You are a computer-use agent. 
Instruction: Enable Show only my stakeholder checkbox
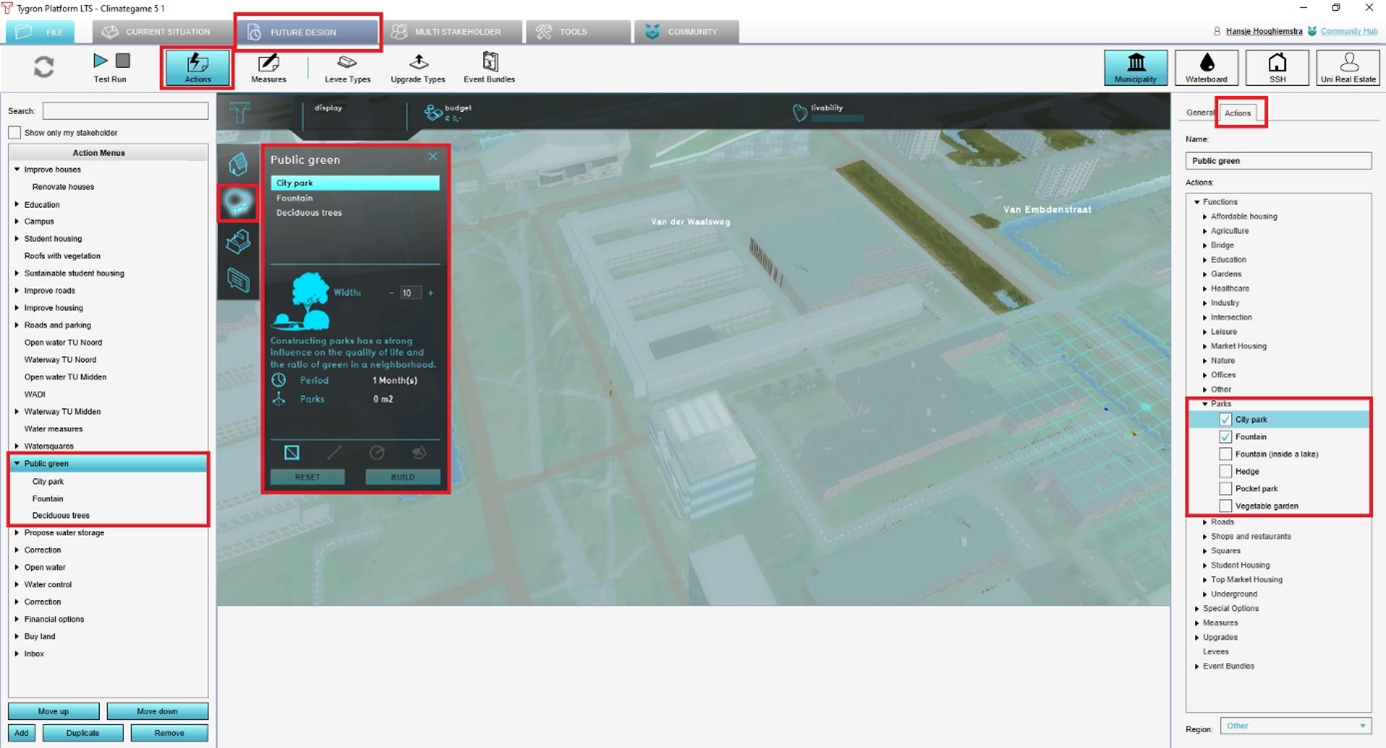click(15, 132)
